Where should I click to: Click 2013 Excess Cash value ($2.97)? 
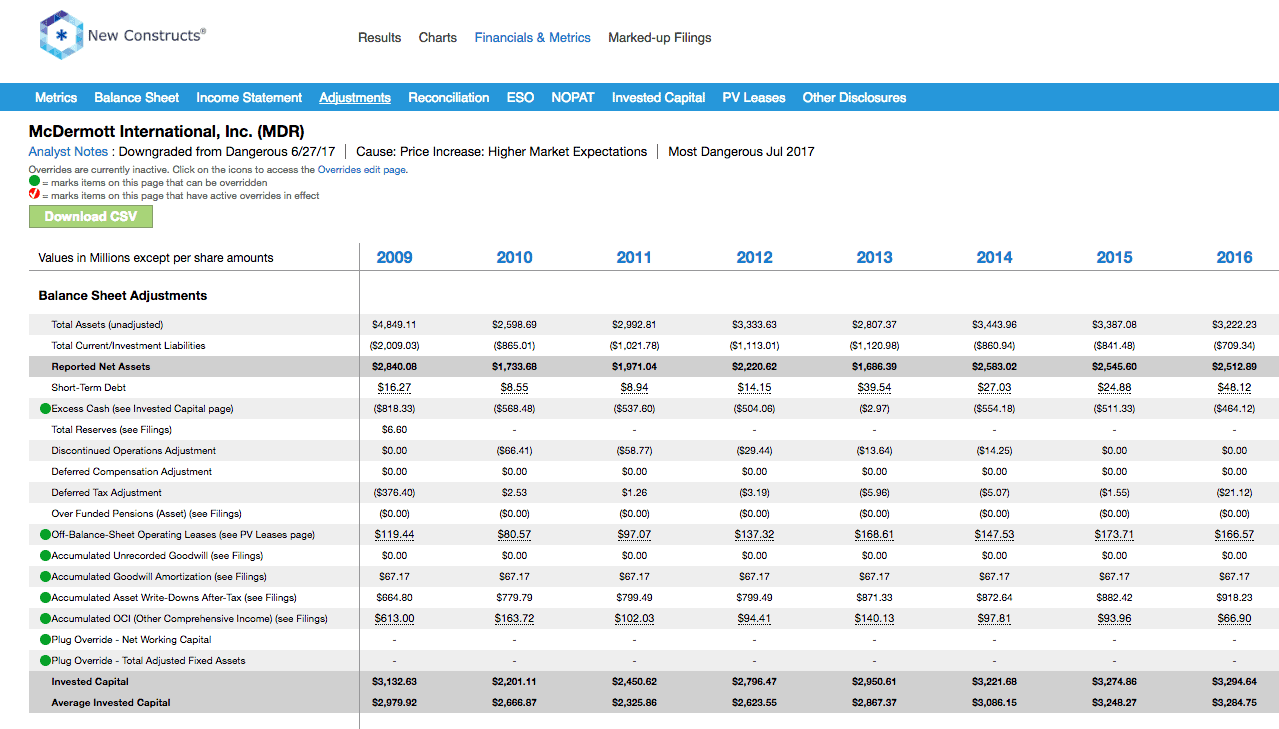coord(874,408)
